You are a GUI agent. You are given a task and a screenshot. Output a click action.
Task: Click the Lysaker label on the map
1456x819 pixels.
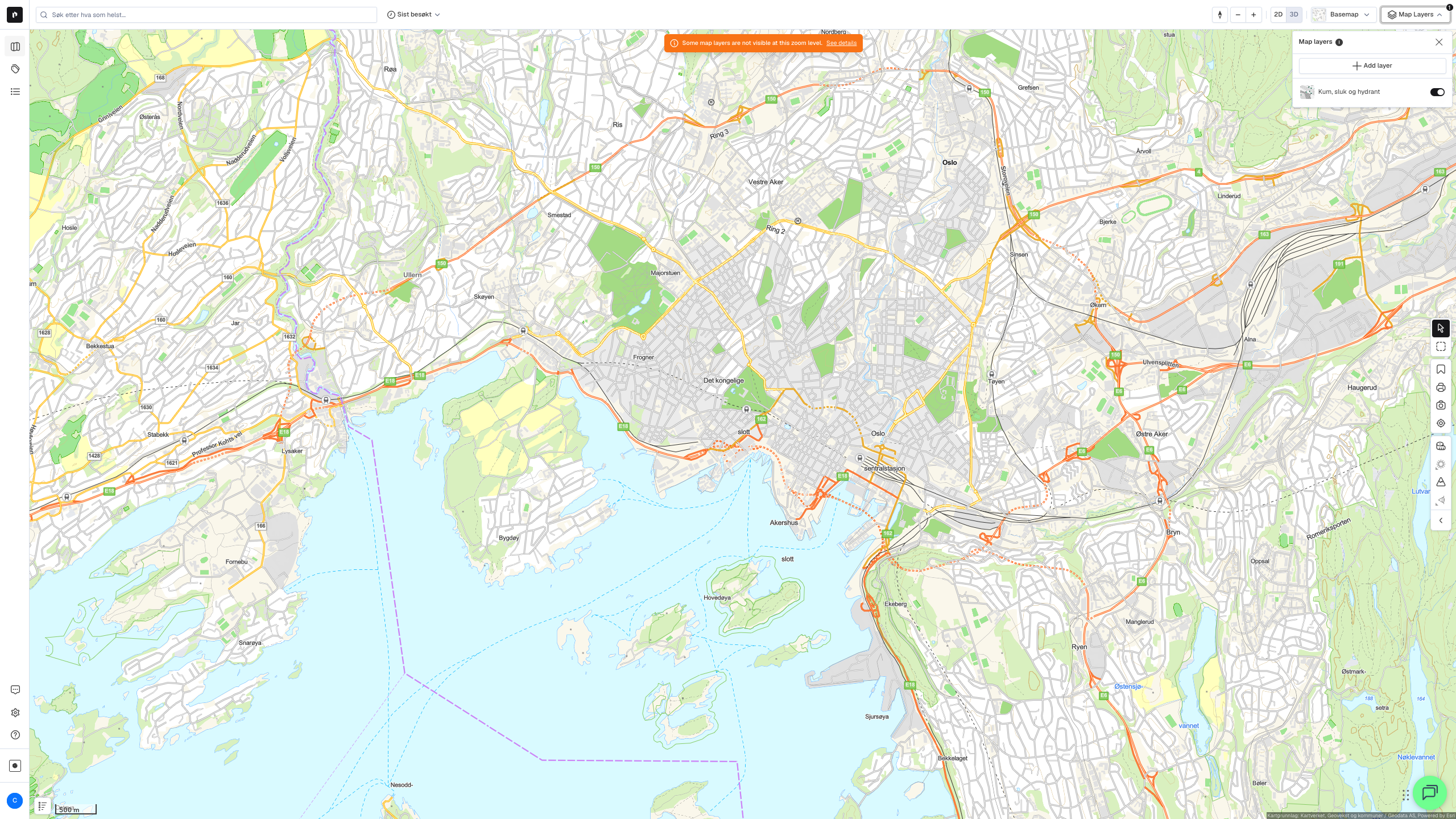click(x=292, y=452)
